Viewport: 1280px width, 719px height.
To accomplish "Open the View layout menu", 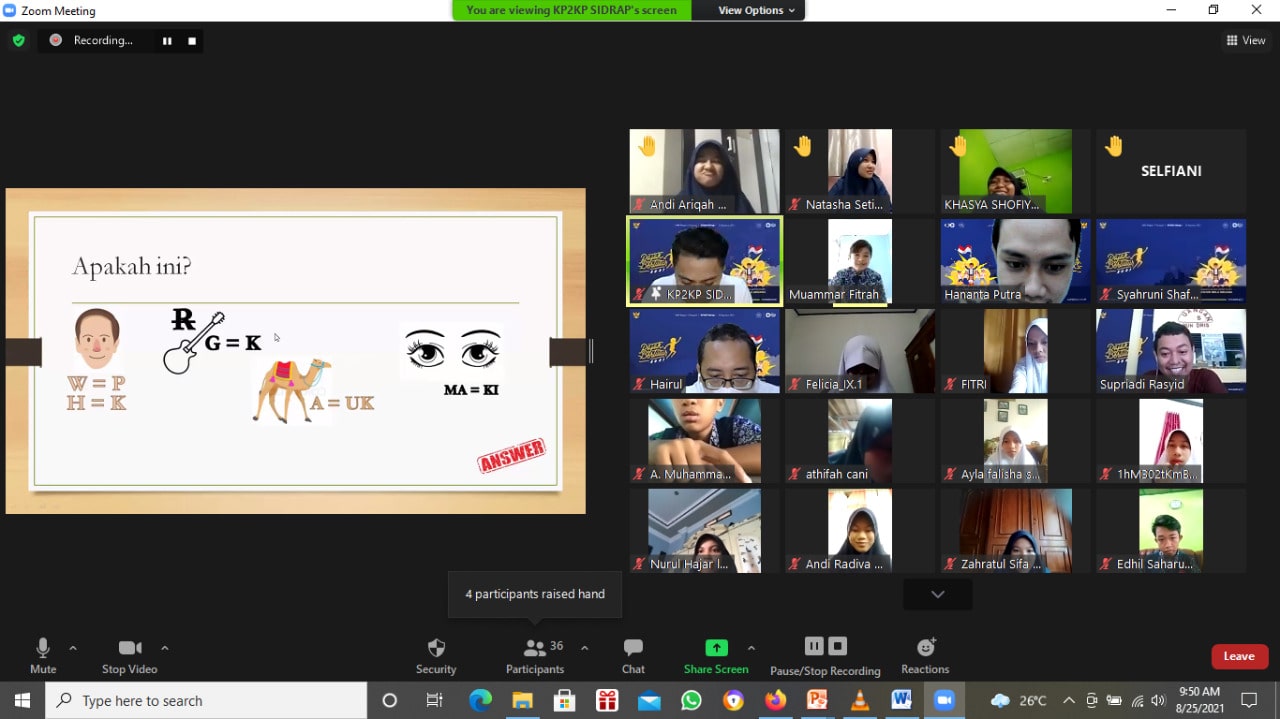I will (1246, 41).
